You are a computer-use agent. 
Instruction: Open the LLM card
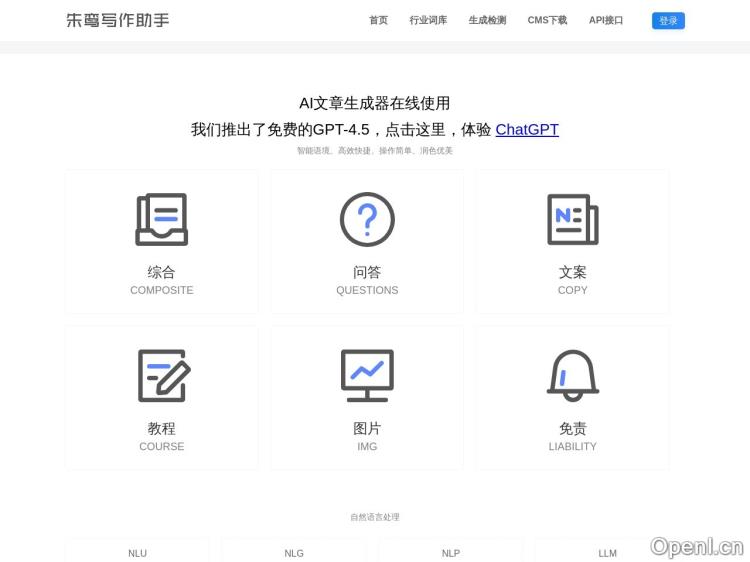coord(607,552)
